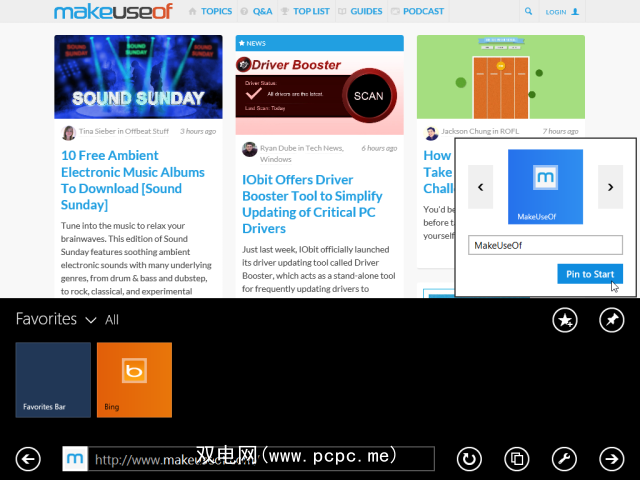The width and height of the screenshot is (640, 480).
Task: Click the LOGIN link
Action: (x=556, y=12)
